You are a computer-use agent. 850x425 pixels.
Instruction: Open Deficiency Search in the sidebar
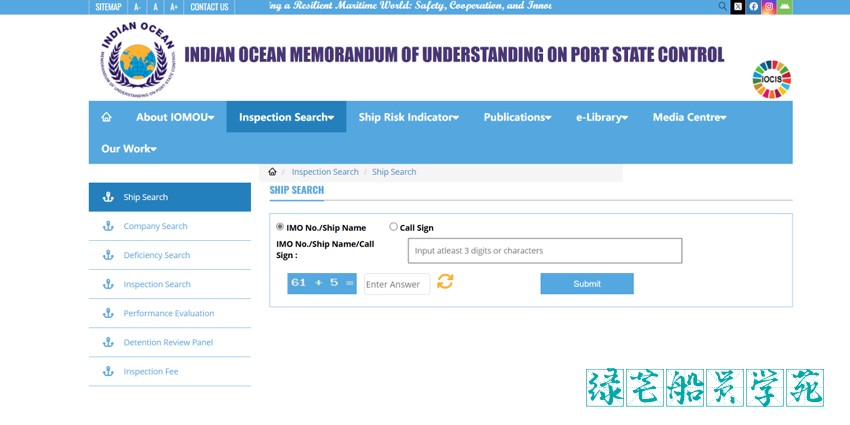(170, 255)
